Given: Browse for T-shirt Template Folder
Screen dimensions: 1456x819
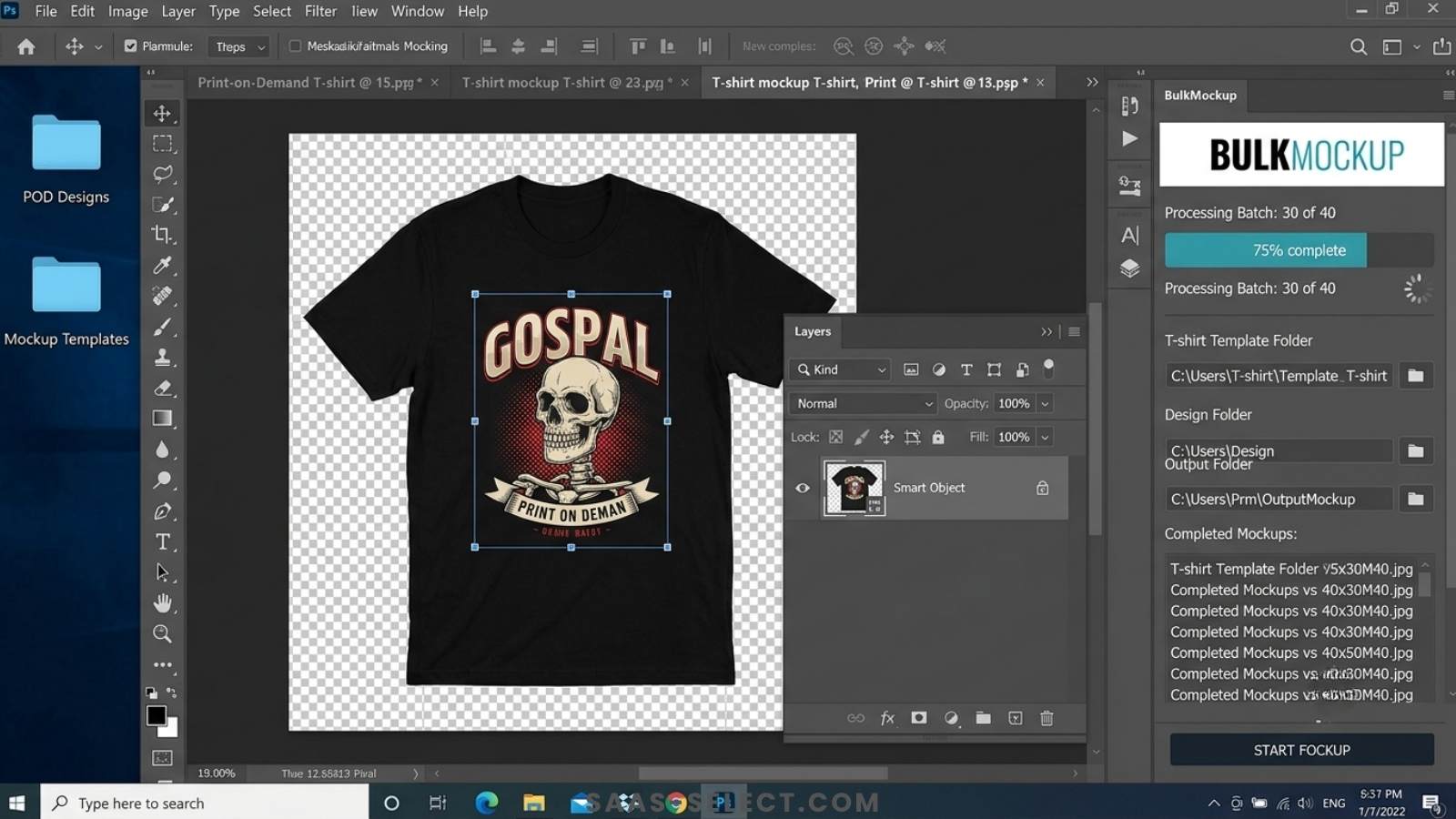Looking at the screenshot, I should pyautogui.click(x=1415, y=376).
